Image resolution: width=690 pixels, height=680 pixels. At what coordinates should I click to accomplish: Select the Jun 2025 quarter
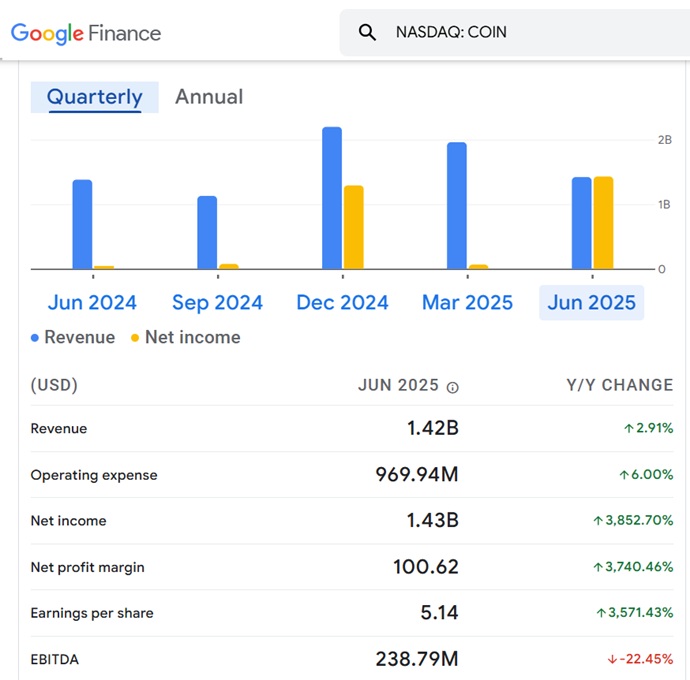(x=591, y=302)
